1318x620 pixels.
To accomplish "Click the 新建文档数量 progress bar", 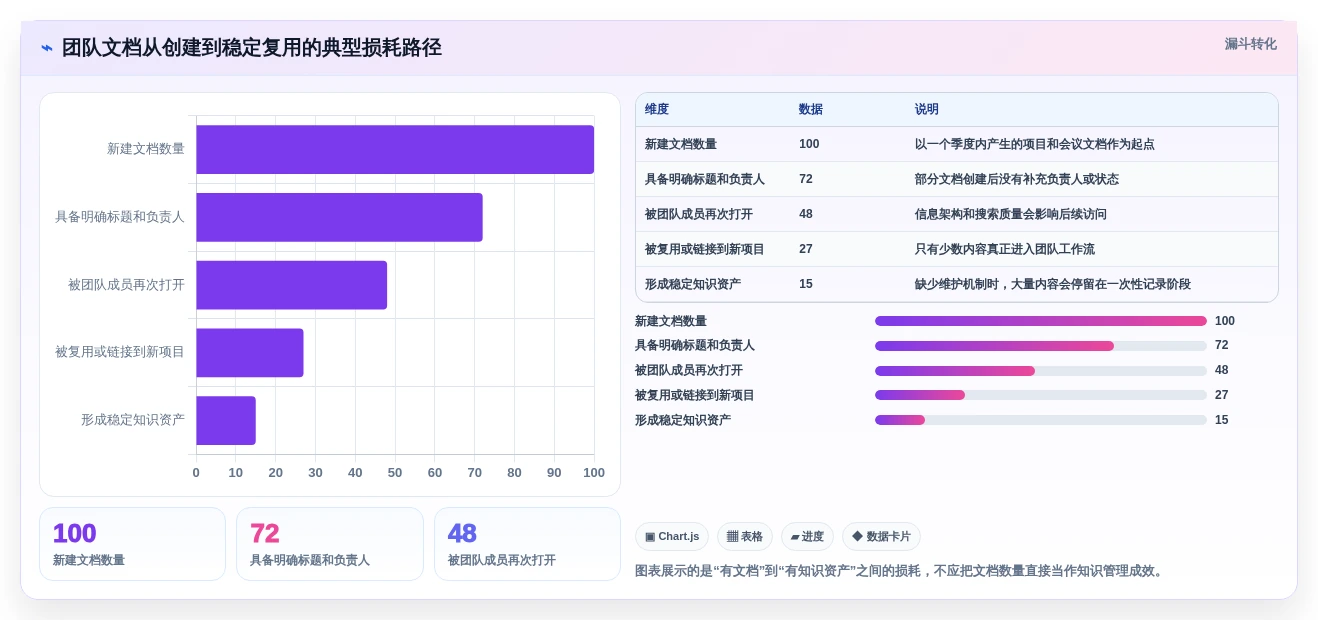I will (x=1041, y=321).
